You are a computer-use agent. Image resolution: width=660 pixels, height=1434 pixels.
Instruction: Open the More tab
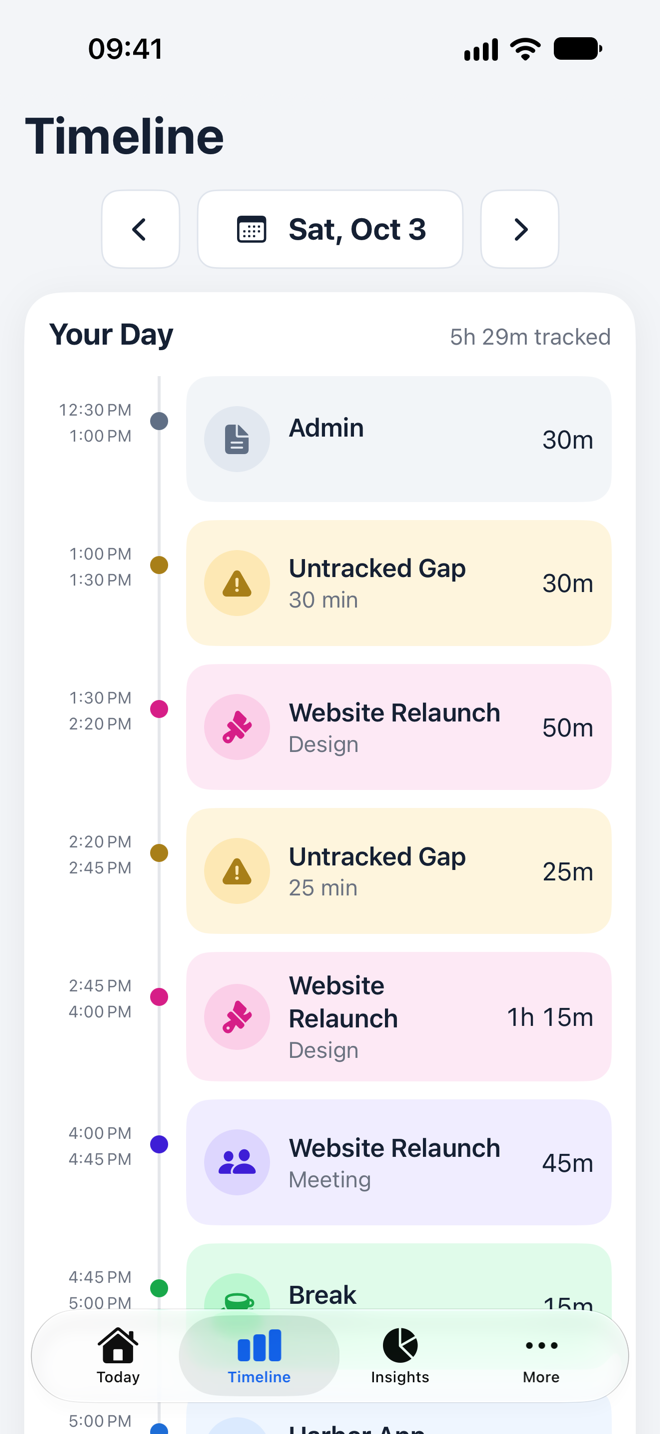(541, 1356)
